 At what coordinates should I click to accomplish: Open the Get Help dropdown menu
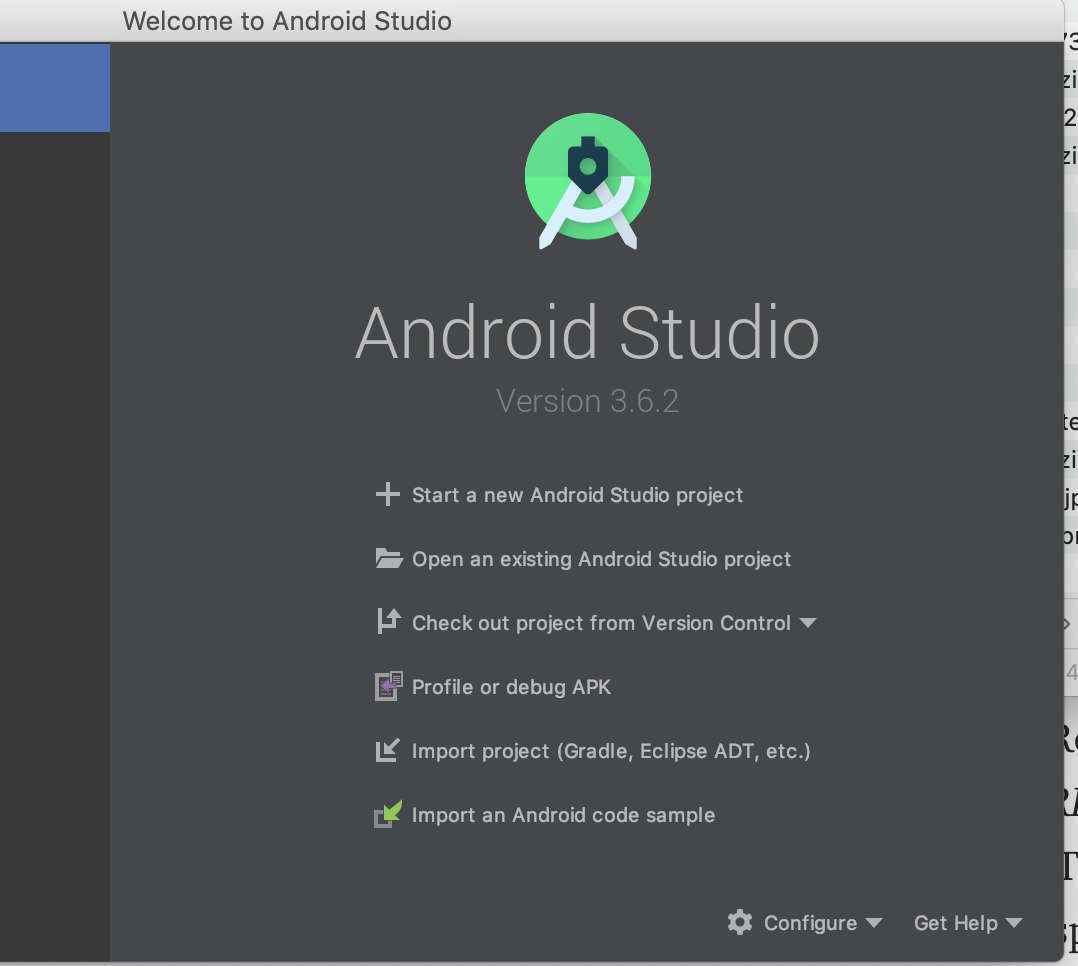956,923
